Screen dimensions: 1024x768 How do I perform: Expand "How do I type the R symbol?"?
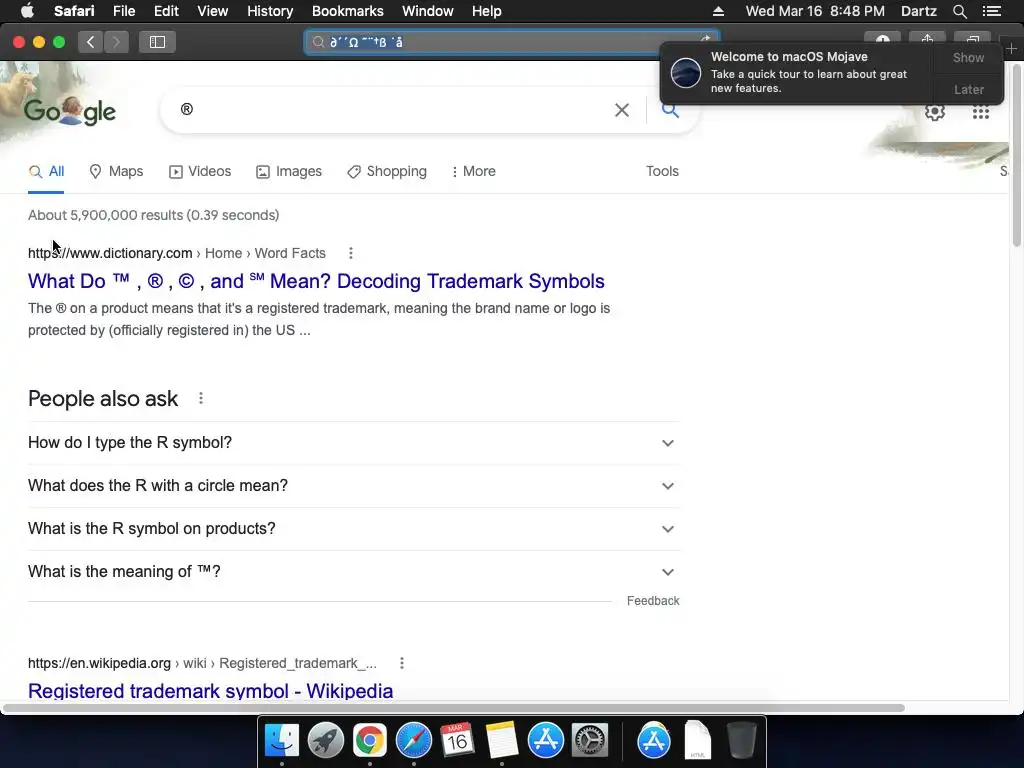point(354,443)
